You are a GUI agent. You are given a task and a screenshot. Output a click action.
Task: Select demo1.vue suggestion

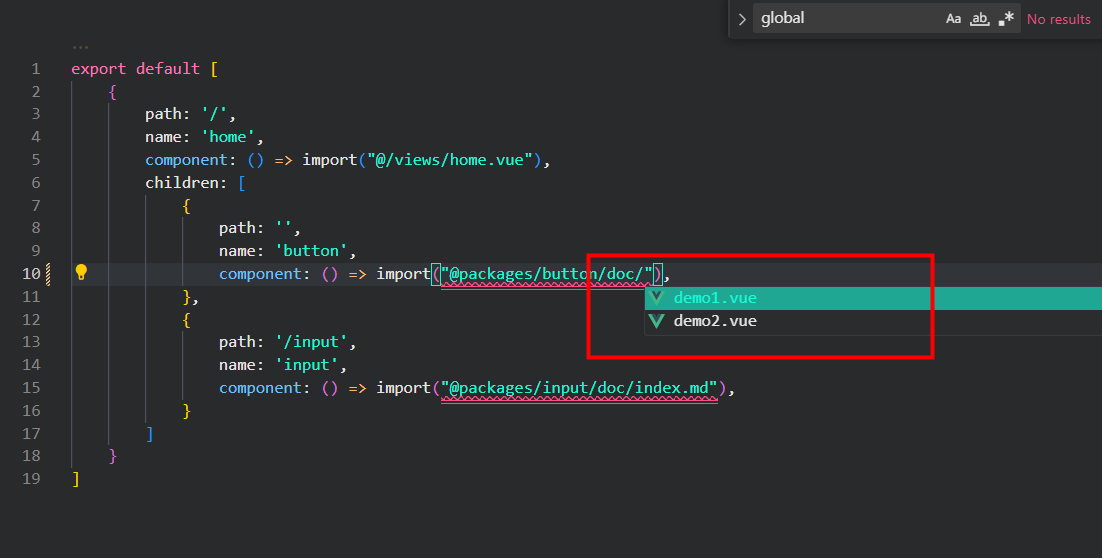[x=873, y=298]
